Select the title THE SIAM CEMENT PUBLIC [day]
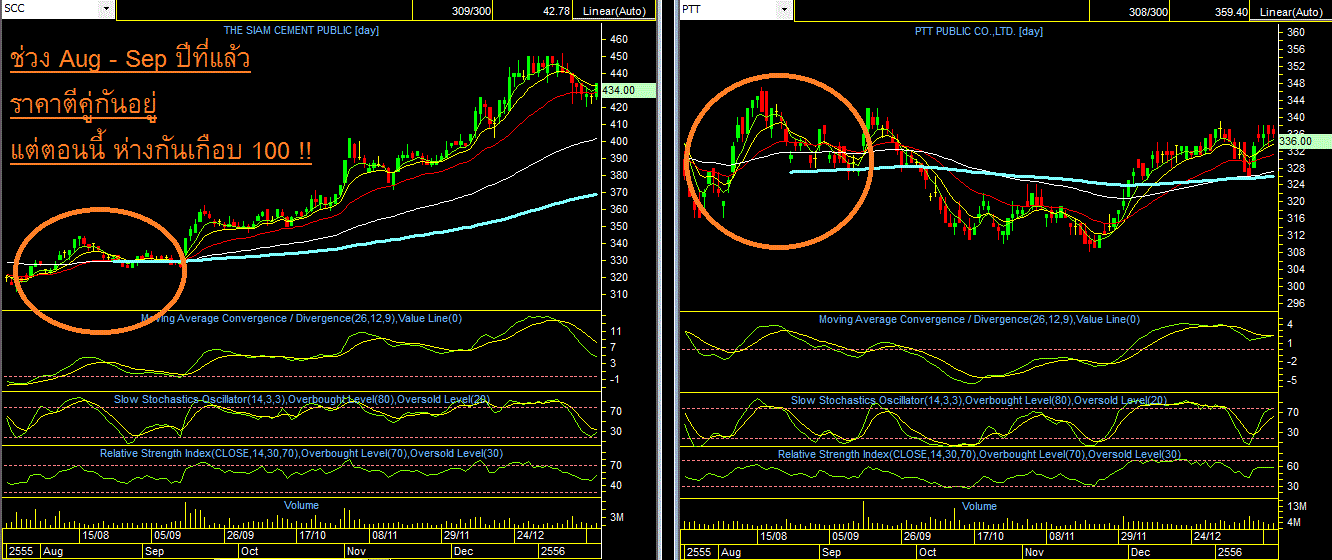1332x560 pixels. click(x=300, y=30)
